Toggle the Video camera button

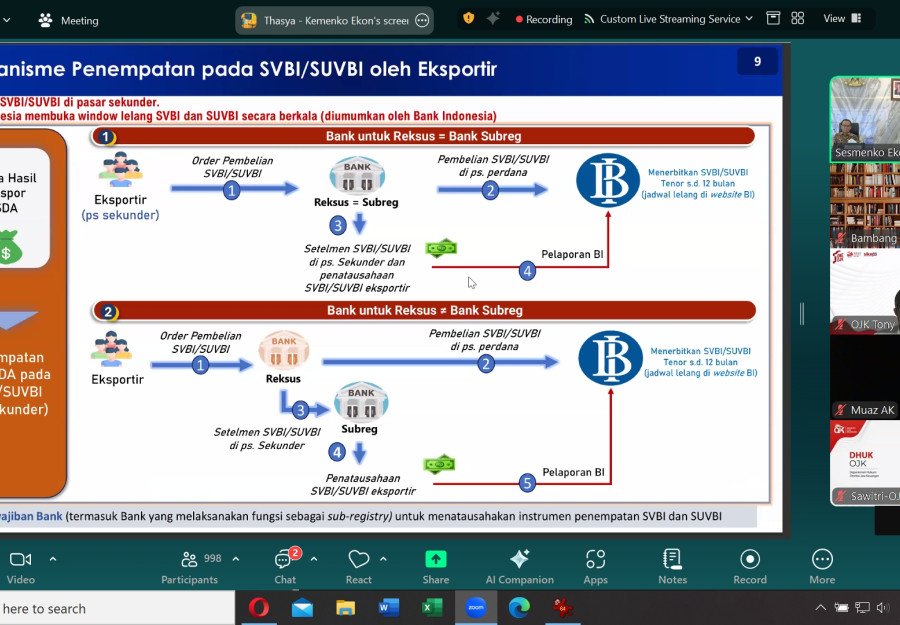click(x=21, y=566)
